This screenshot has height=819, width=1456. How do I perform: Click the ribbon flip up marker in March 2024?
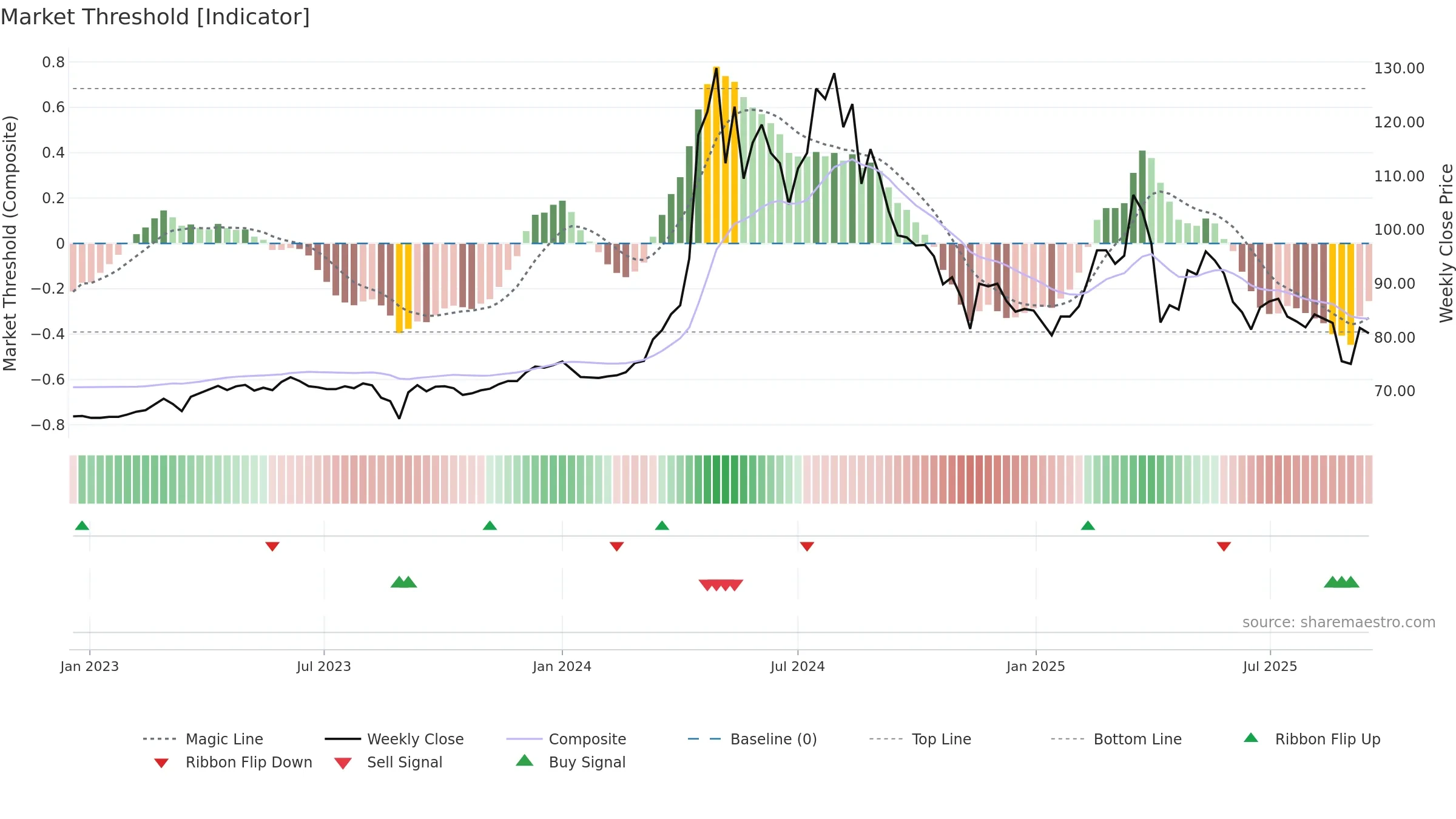pyautogui.click(x=662, y=525)
